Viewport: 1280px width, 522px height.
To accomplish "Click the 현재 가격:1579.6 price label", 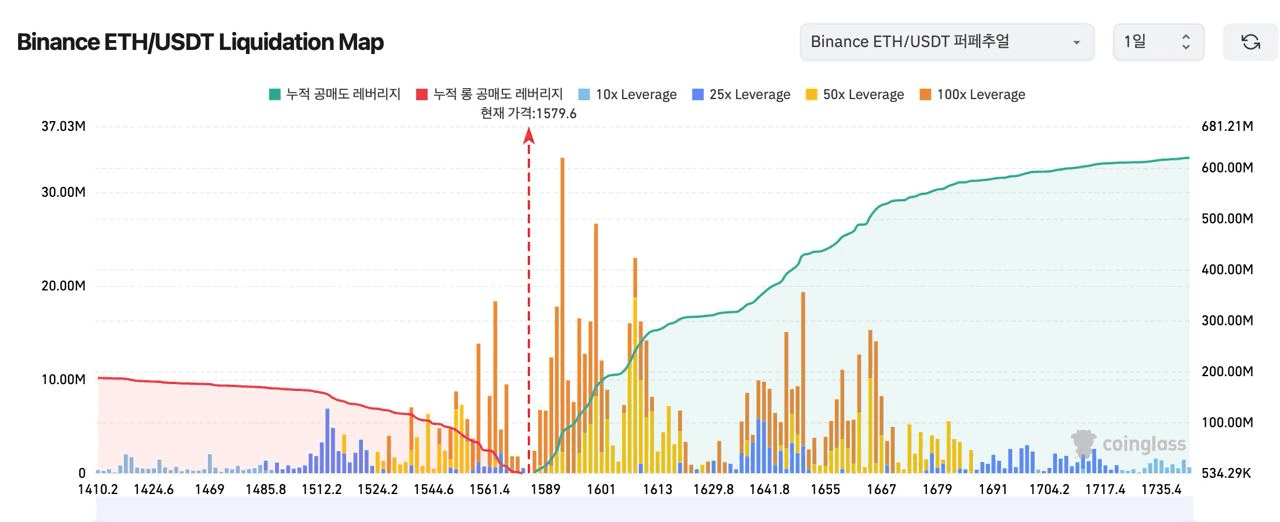I will (x=528, y=113).
